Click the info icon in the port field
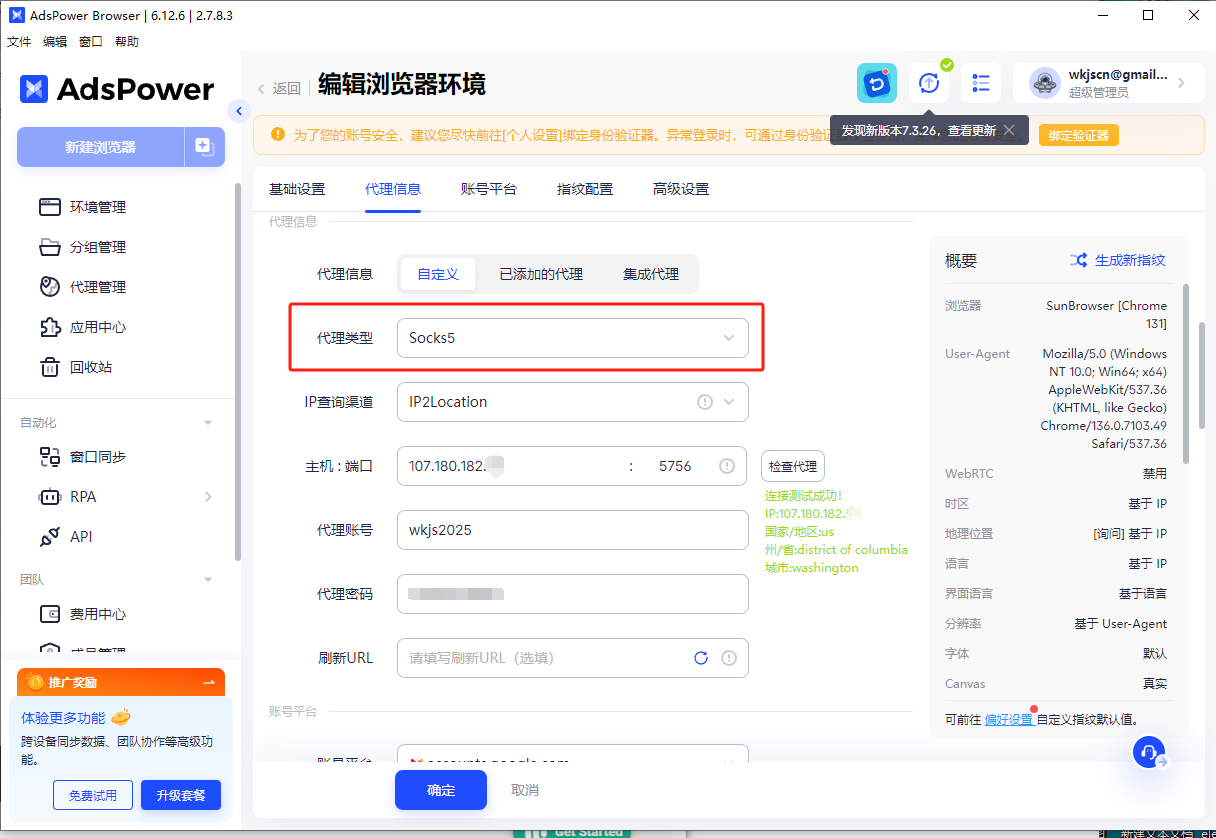This screenshot has height=838, width=1216. [727, 466]
